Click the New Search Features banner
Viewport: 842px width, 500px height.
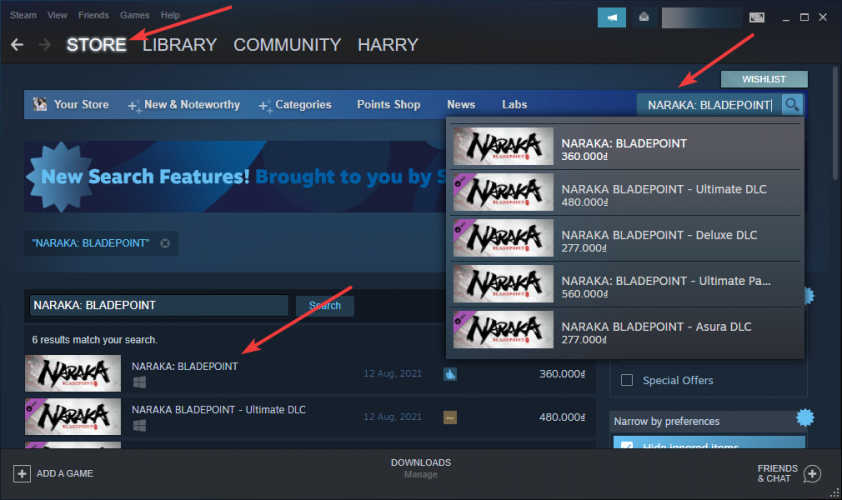click(x=235, y=177)
